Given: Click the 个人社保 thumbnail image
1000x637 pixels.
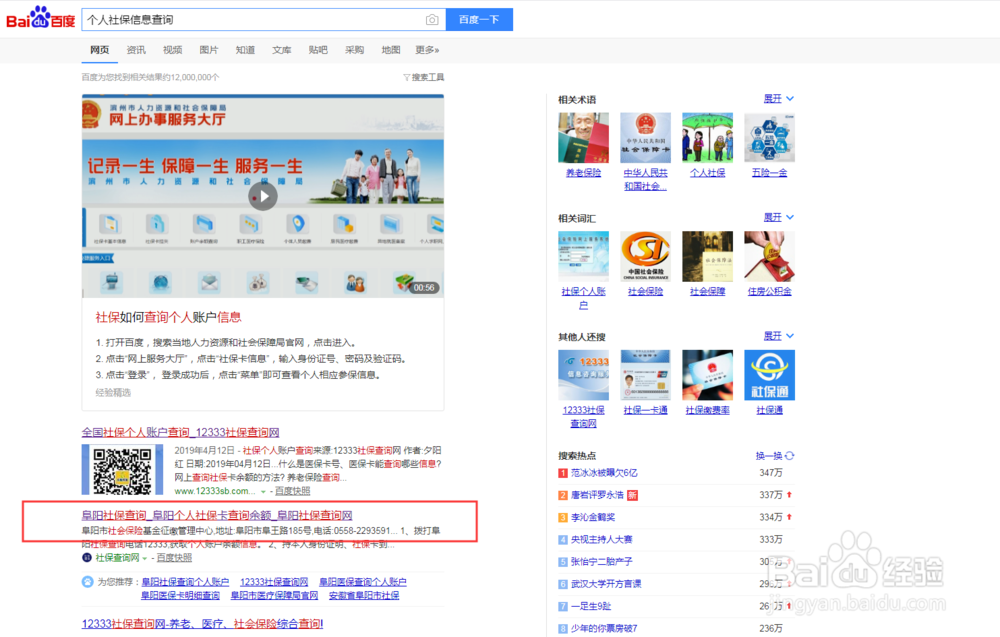Looking at the screenshot, I should tap(707, 138).
